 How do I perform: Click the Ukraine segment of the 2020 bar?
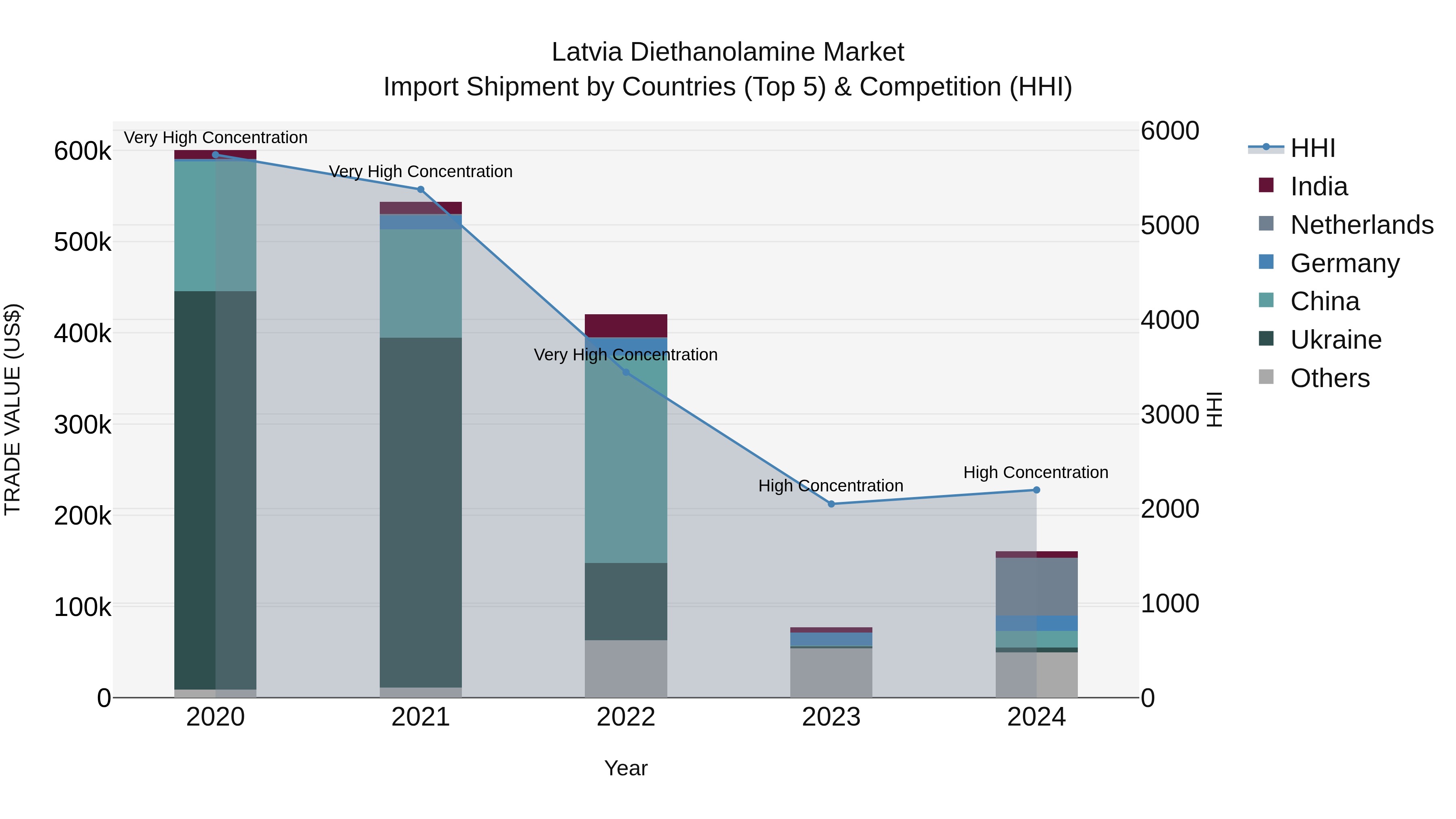tap(215, 491)
